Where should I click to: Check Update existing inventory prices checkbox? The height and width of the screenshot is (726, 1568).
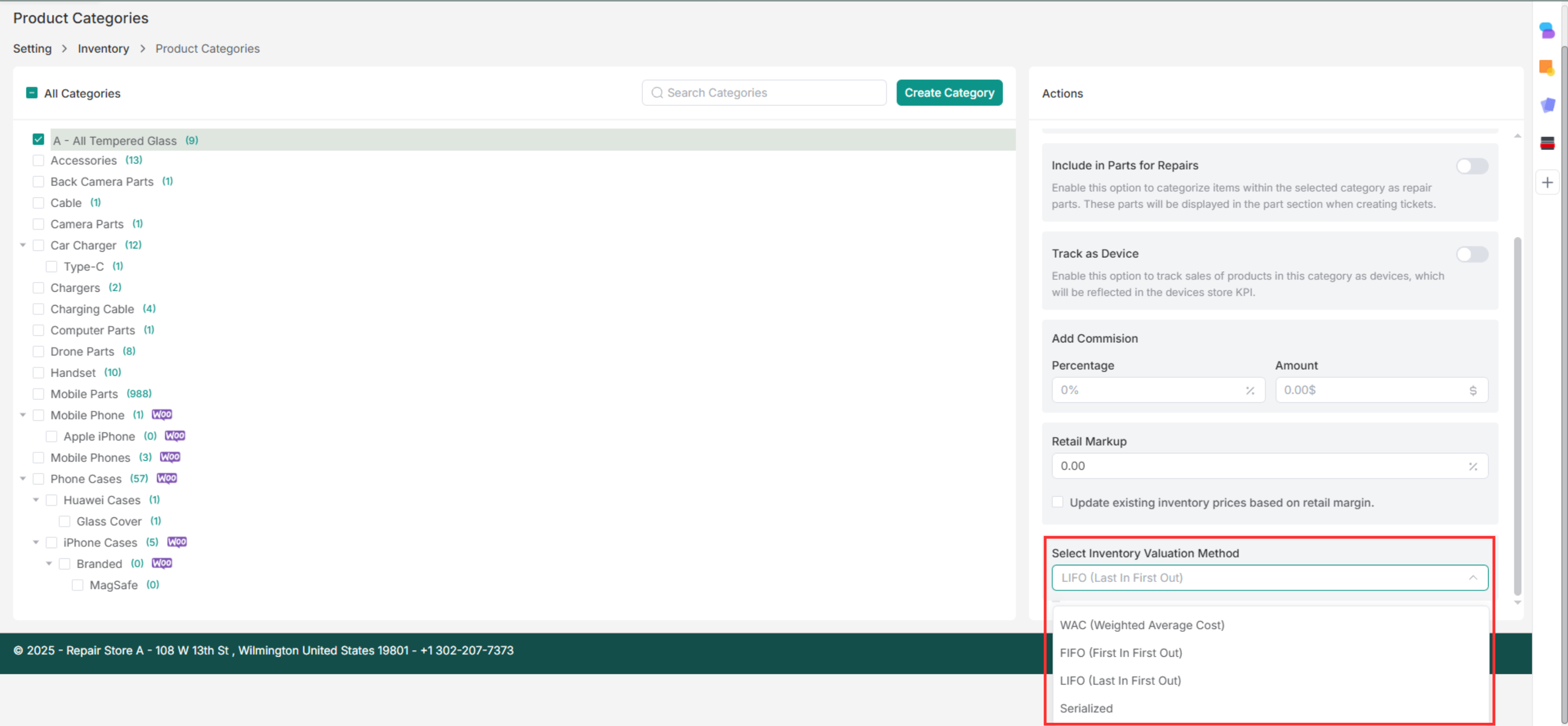point(1058,502)
